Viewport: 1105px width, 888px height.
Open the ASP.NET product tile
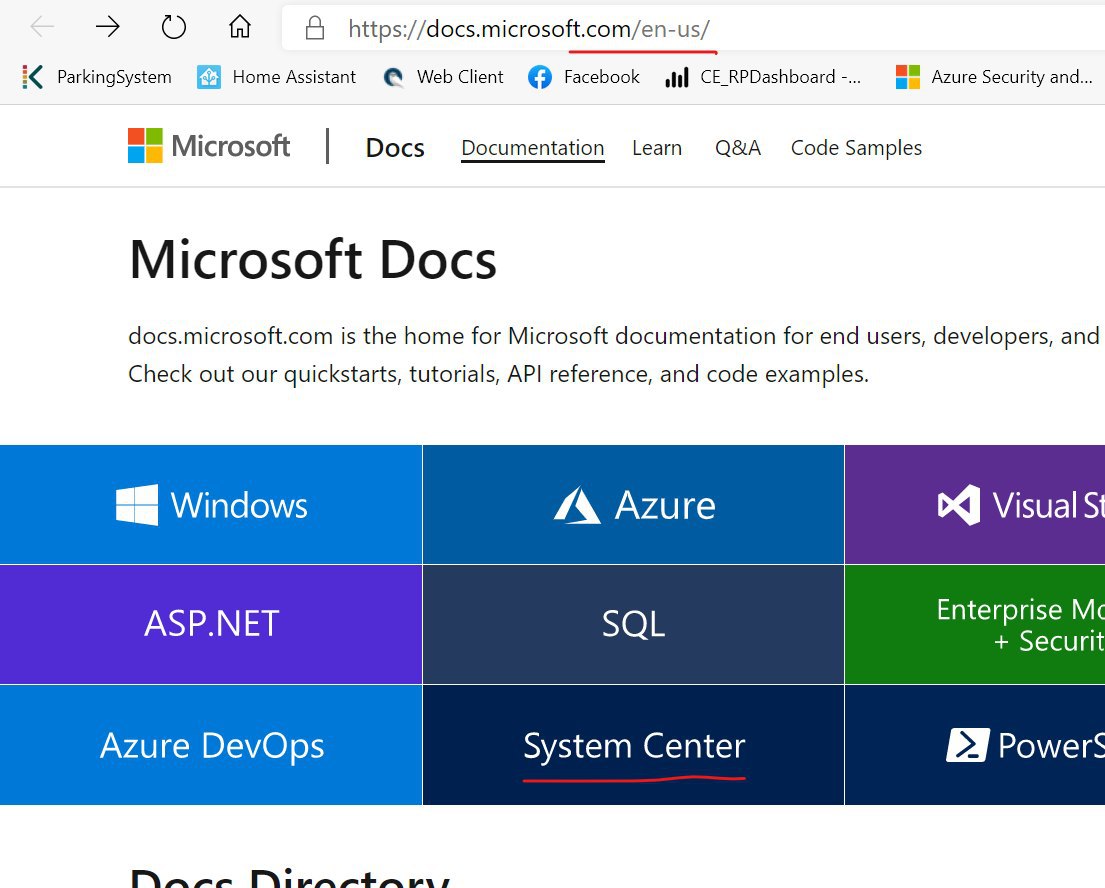point(211,624)
